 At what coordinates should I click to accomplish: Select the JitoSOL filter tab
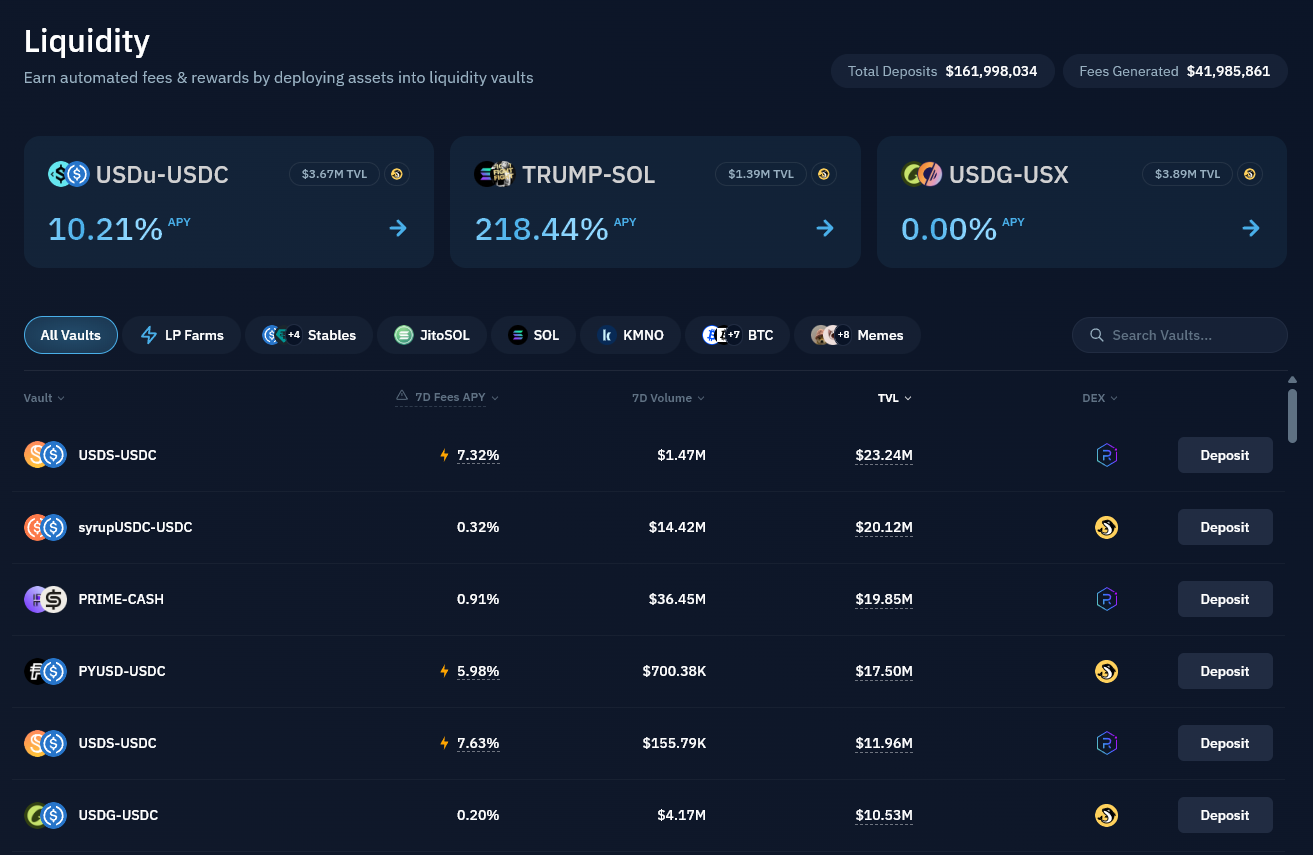432,335
